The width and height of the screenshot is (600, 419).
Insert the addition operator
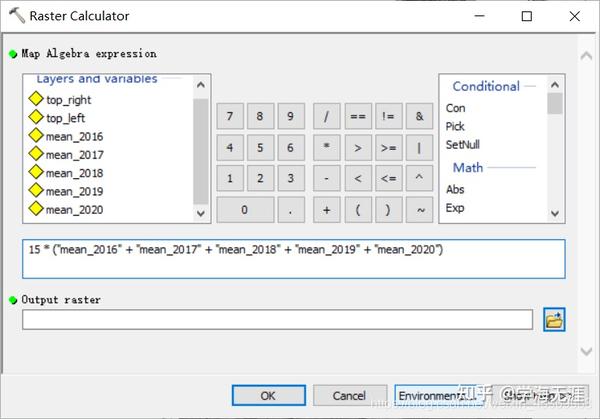(x=326, y=210)
